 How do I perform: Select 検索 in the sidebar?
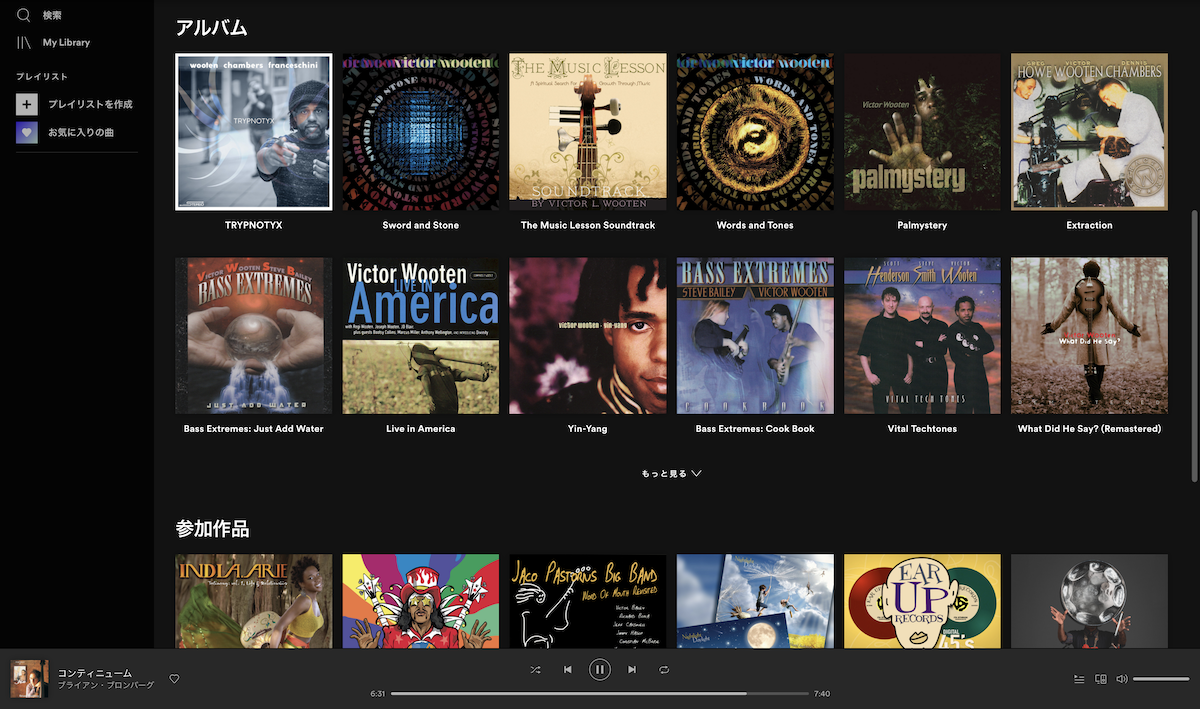tap(52, 15)
